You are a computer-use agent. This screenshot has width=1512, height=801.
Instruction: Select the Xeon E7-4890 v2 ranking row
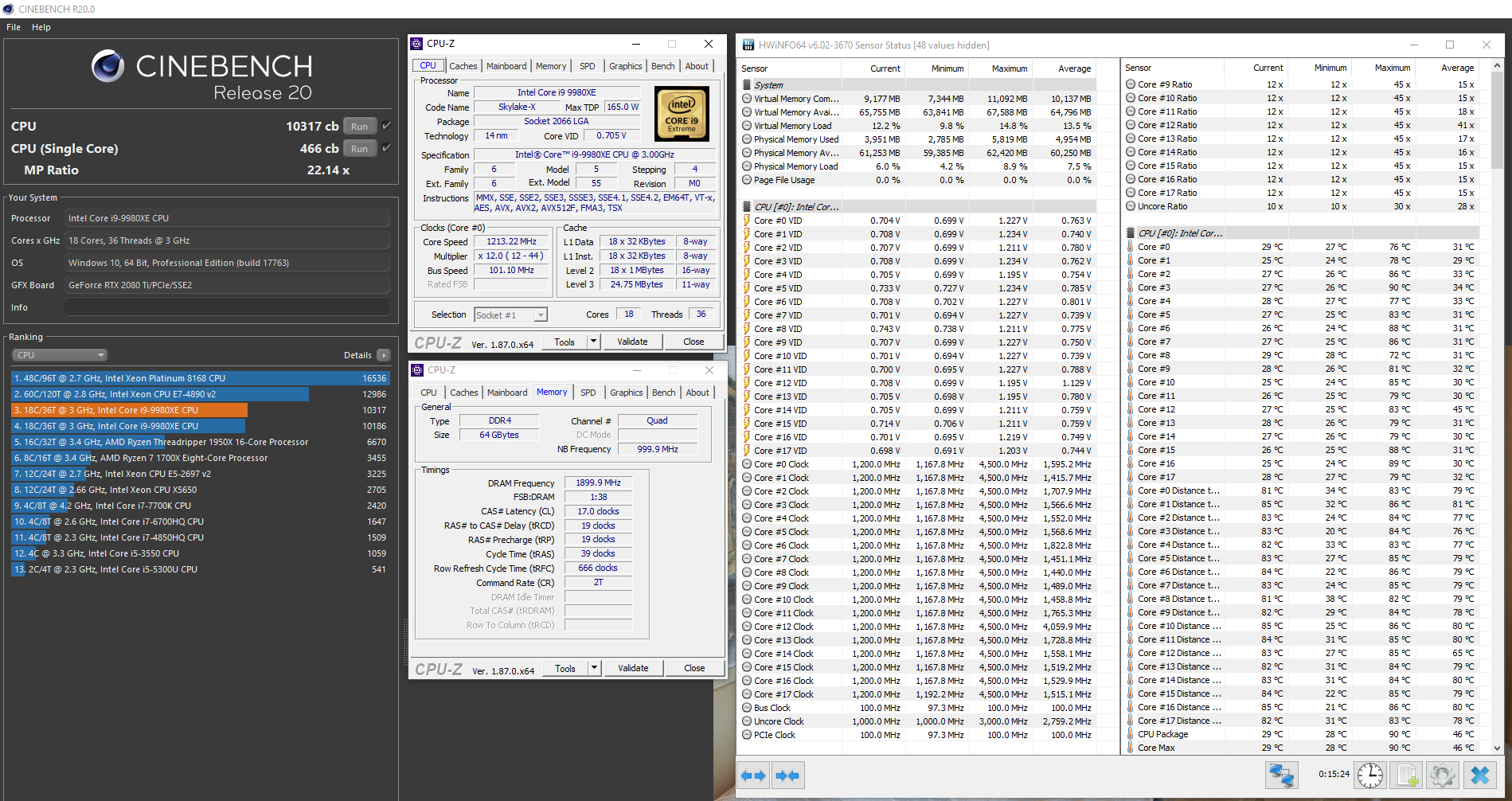[x=200, y=394]
